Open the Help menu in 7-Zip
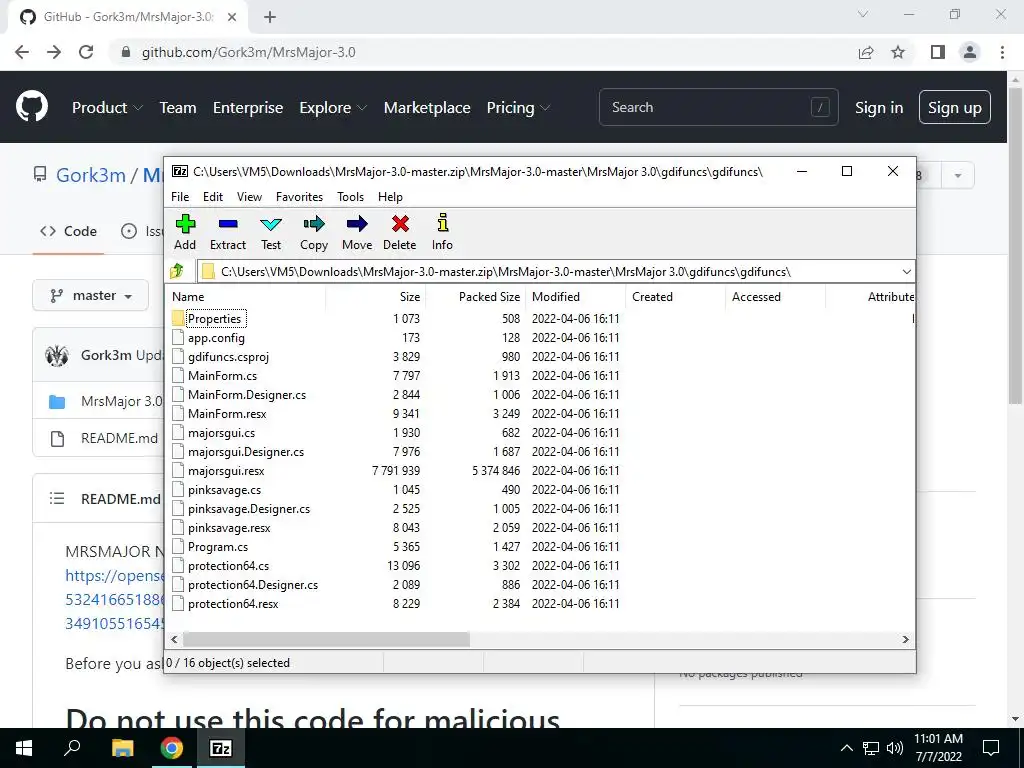This screenshot has height=768, width=1024. (x=390, y=197)
